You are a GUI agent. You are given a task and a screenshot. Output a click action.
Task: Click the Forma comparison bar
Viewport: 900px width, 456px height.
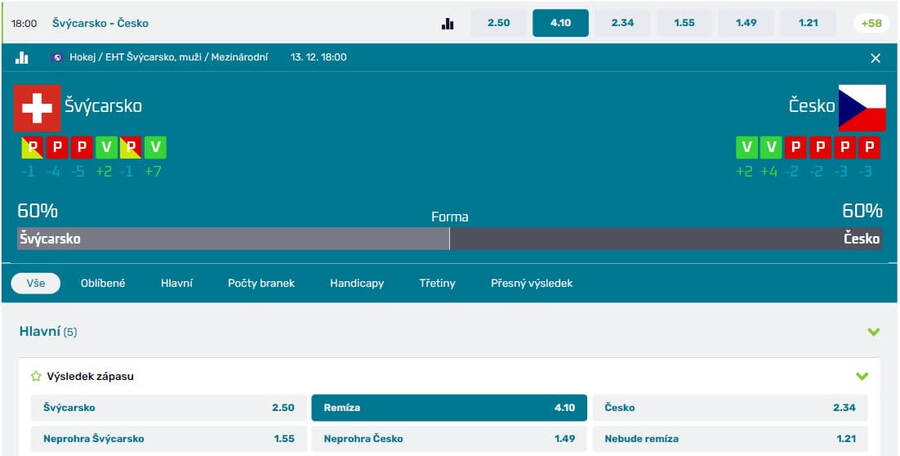(449, 238)
